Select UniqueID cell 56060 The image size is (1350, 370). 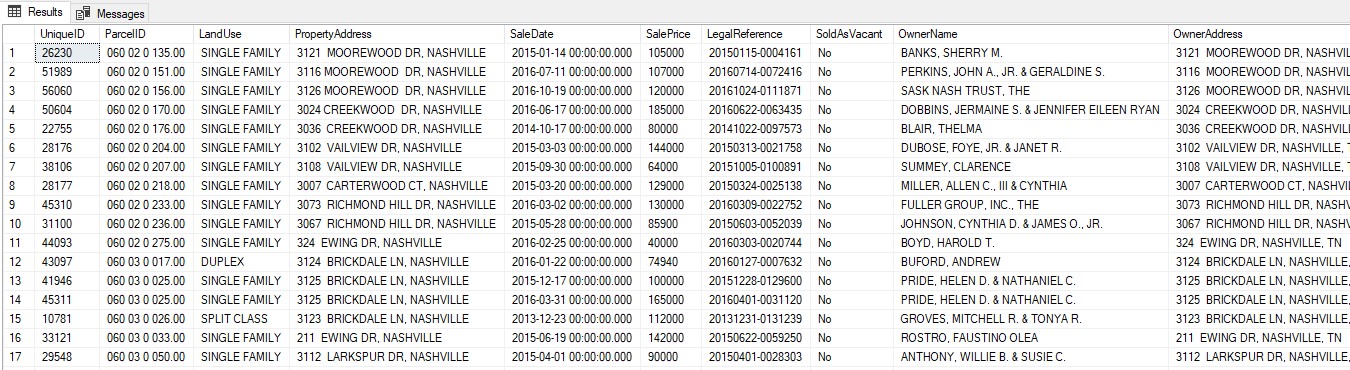[x=67, y=91]
